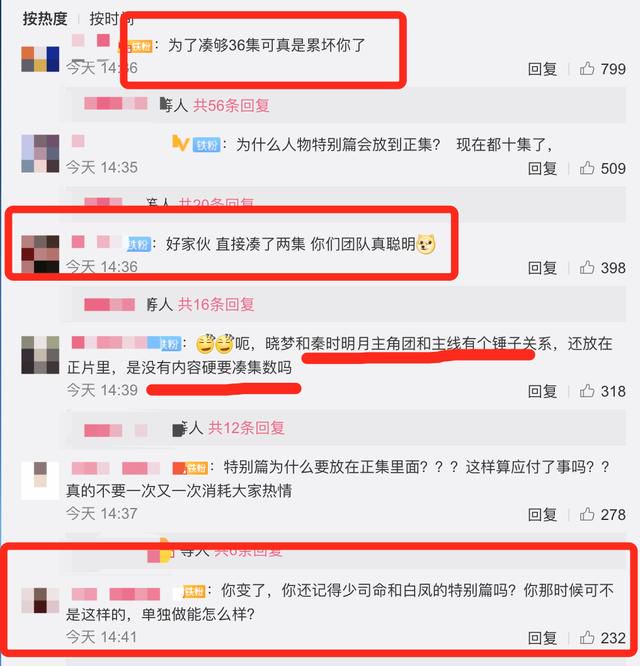Click the yellow V verified badge

coord(180,144)
